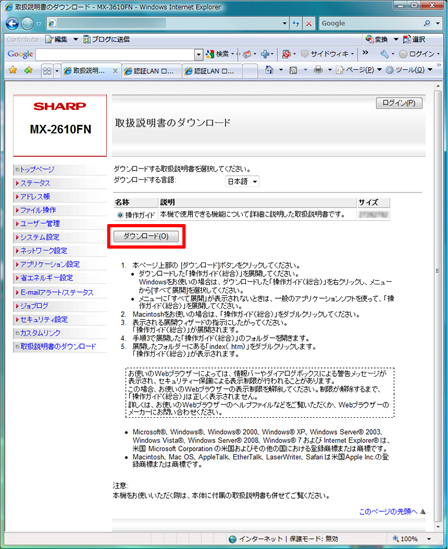The image size is (448, 549).
Task: Click the Google toolbar bookmark icon
Action: point(247,54)
